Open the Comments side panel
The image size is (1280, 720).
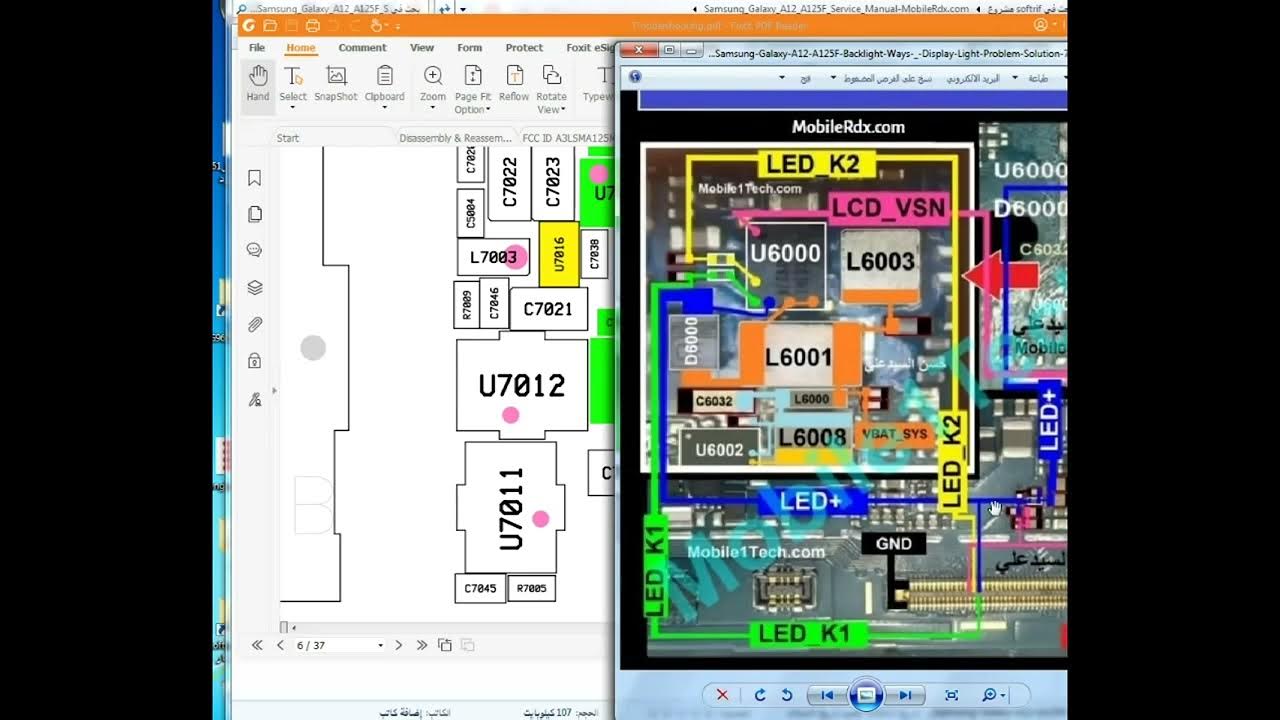coord(255,250)
